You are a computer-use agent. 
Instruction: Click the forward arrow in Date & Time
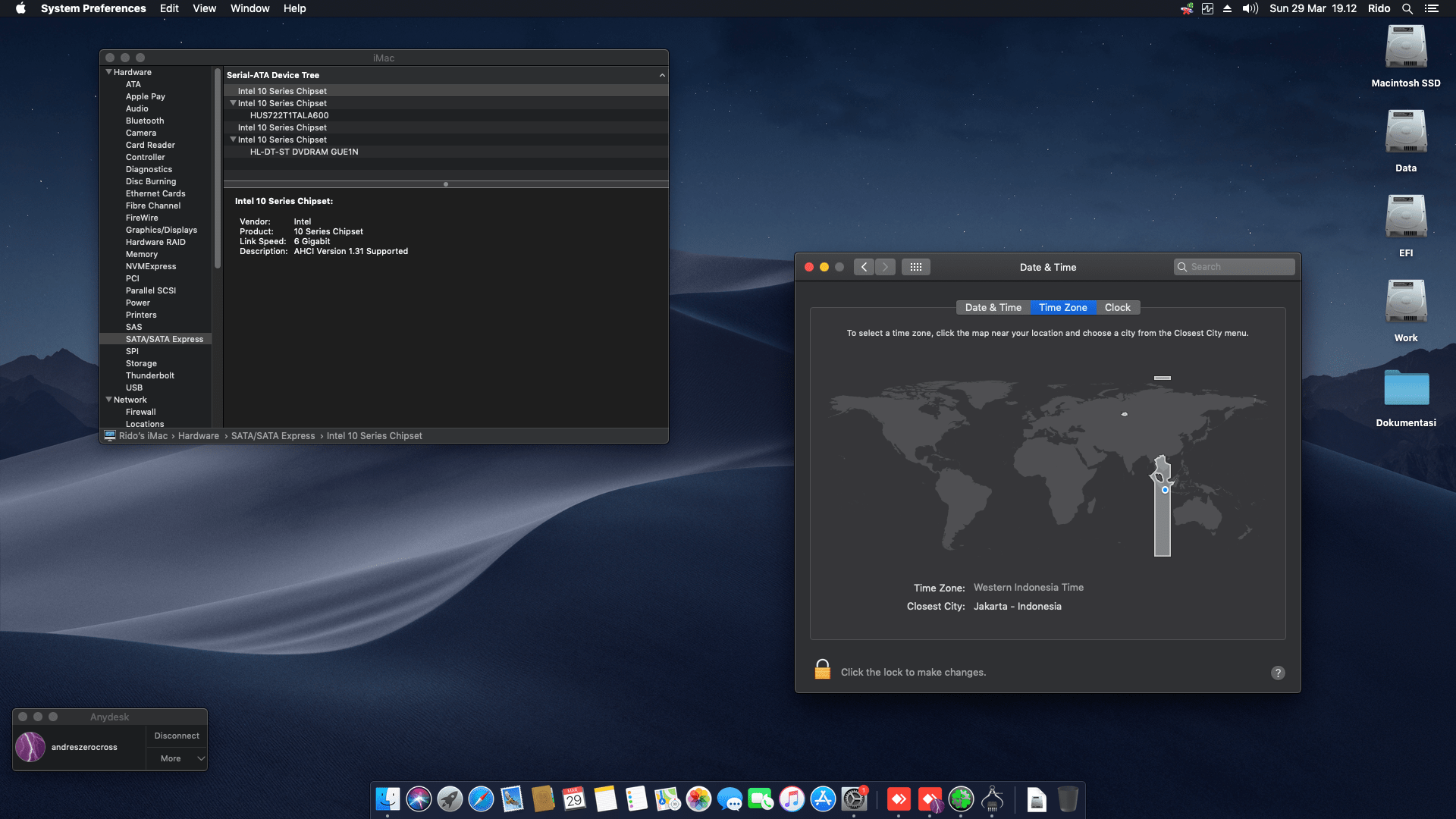coord(885,267)
